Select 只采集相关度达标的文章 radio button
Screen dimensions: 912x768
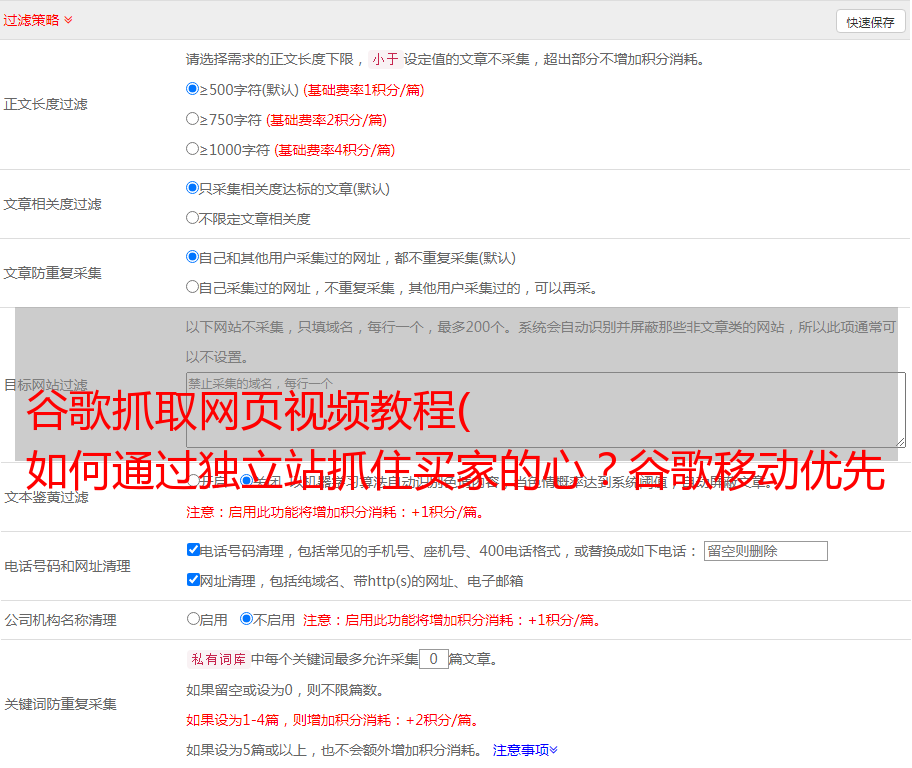193,187
